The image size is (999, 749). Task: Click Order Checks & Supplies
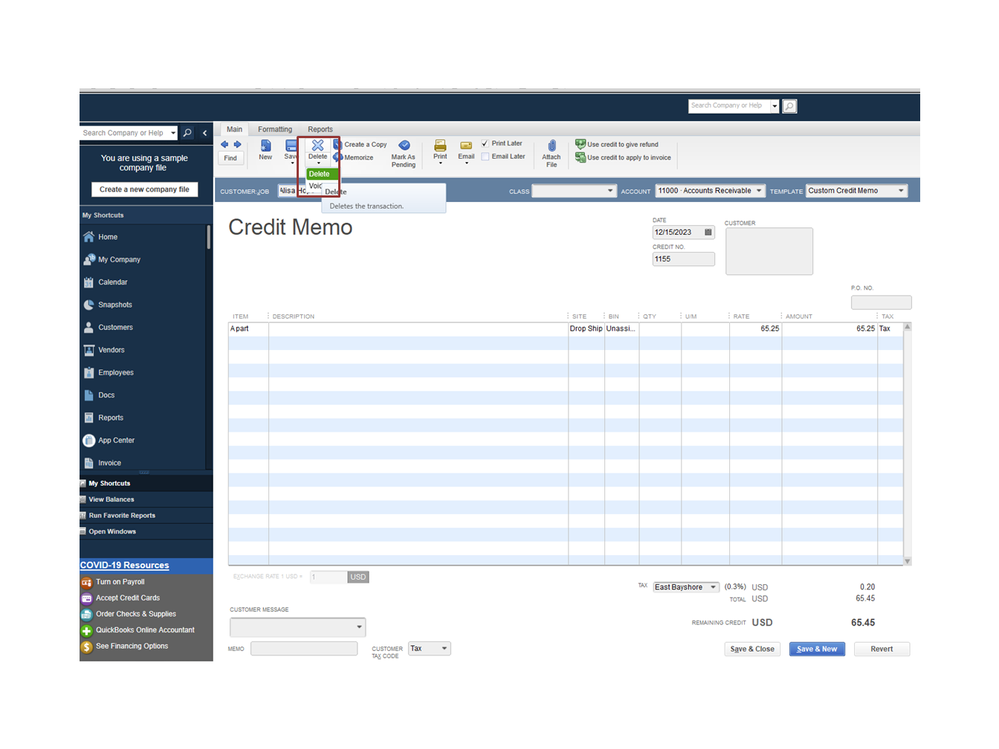coord(129,614)
